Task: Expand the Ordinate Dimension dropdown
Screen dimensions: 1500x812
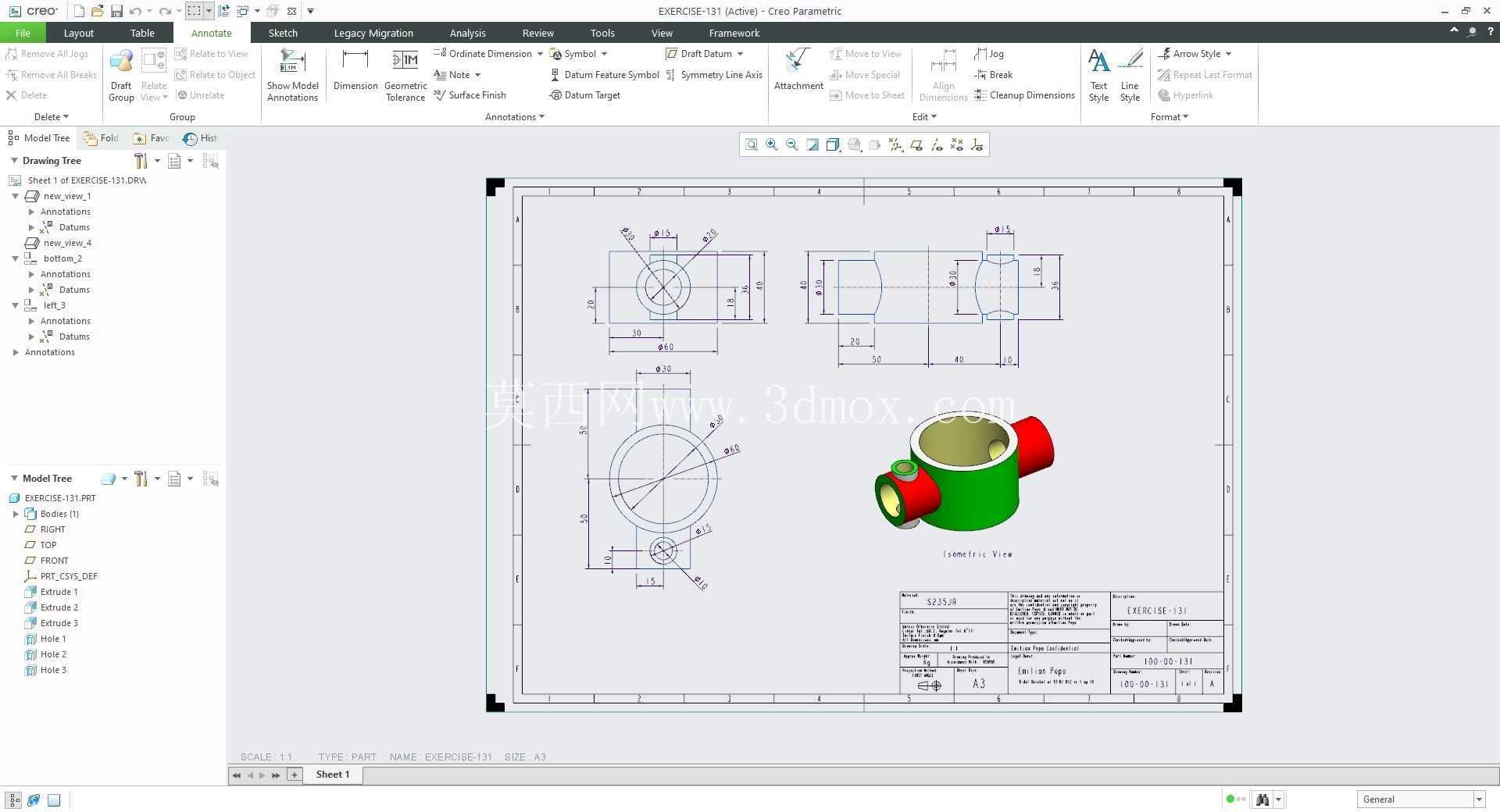Action: pos(540,54)
